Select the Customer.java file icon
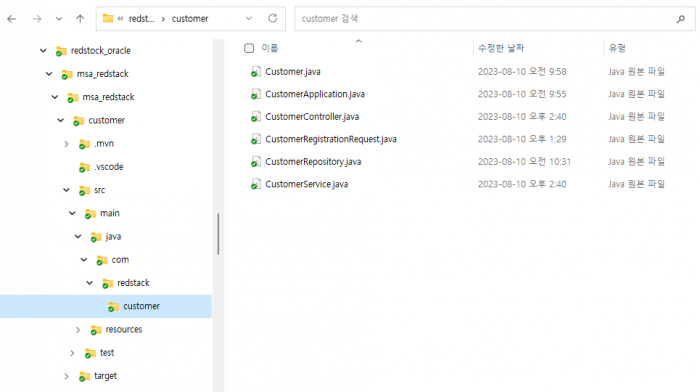The image size is (700, 392). click(x=256, y=72)
